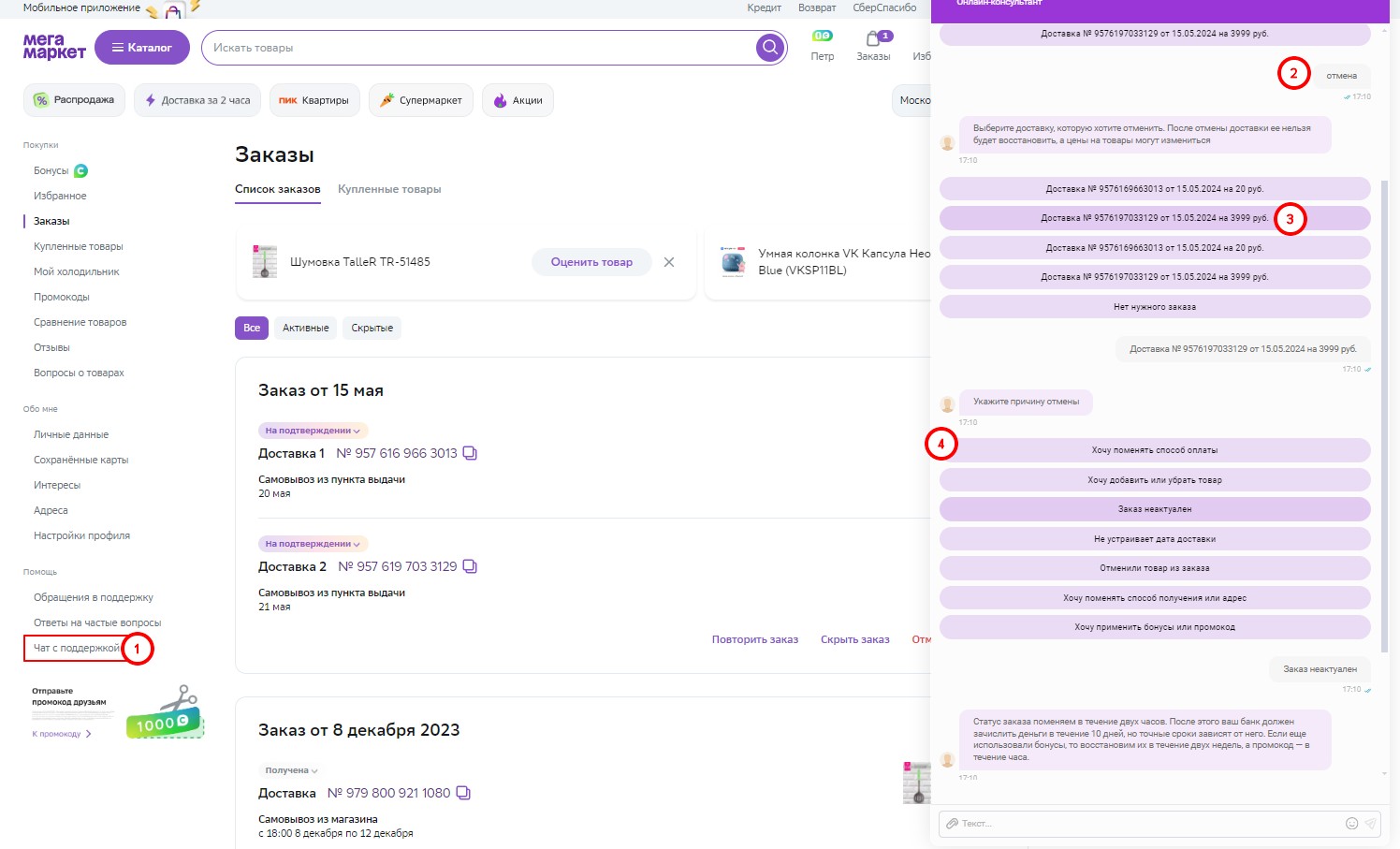Open the Супермаркет chip
Image resolution: width=1400 pixels, height=849 pixels.
(x=421, y=100)
